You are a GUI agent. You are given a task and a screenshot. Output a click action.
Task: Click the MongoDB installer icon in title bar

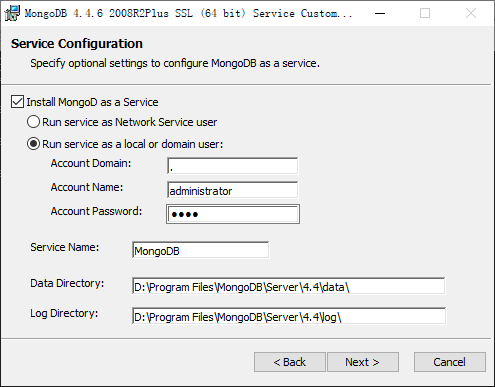12,13
